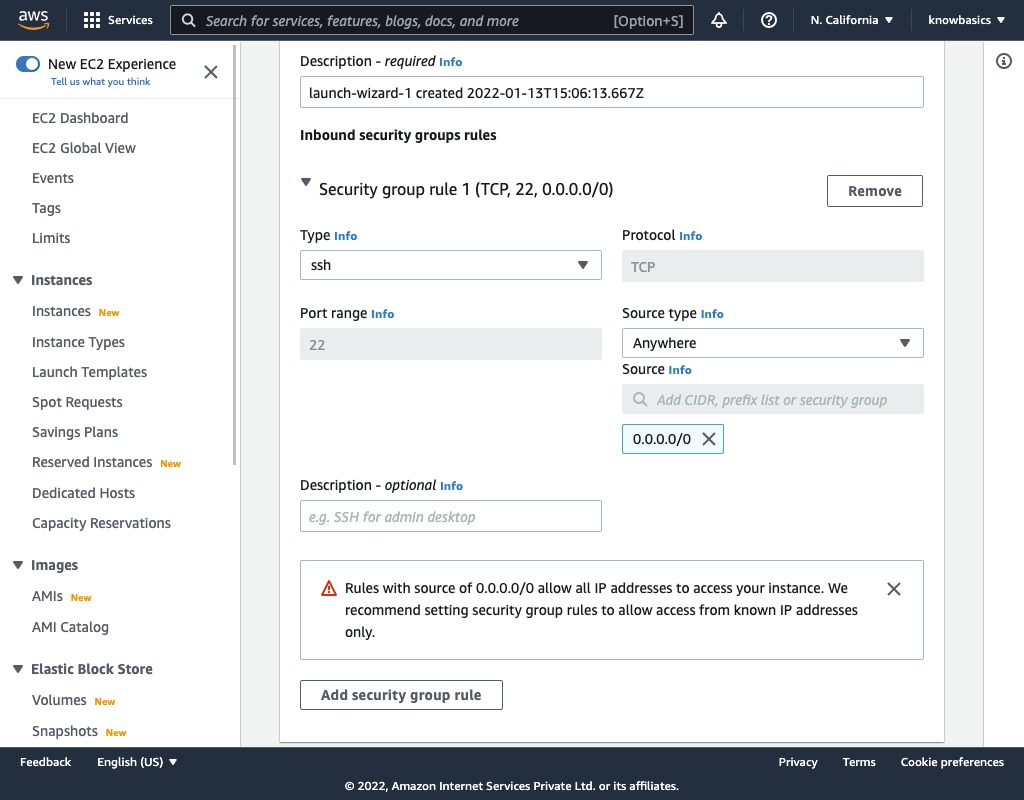
Task: Close the New EC2 Experience banner
Action: [211, 72]
